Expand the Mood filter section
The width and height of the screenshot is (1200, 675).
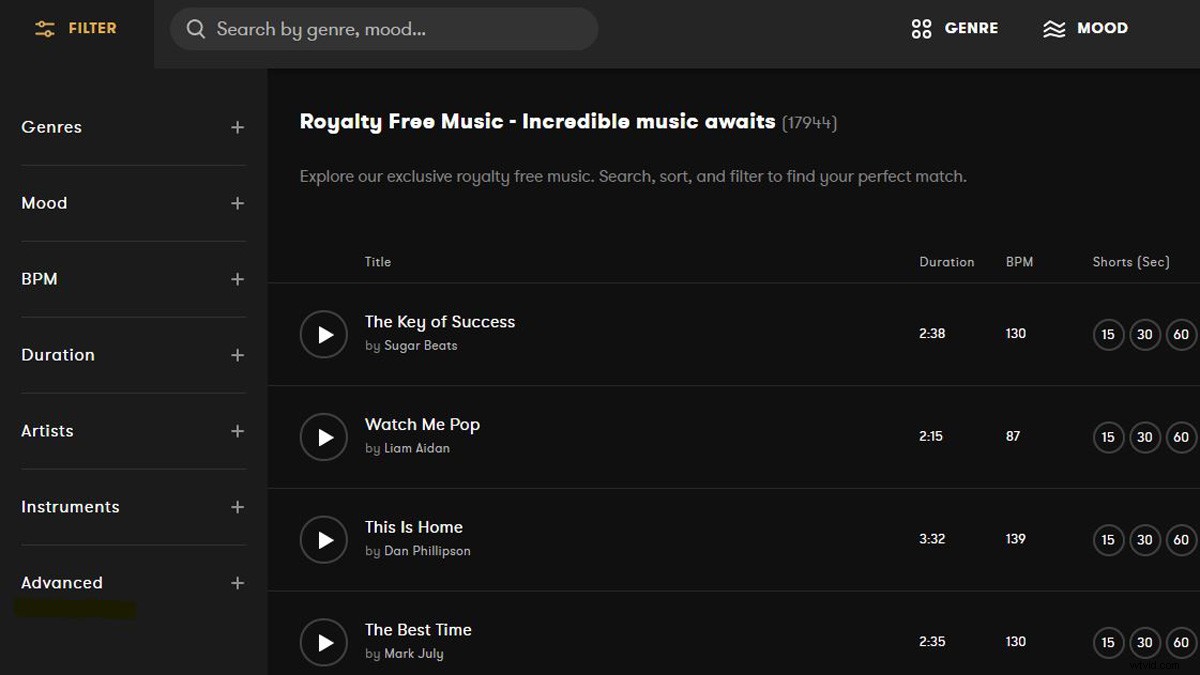point(237,203)
